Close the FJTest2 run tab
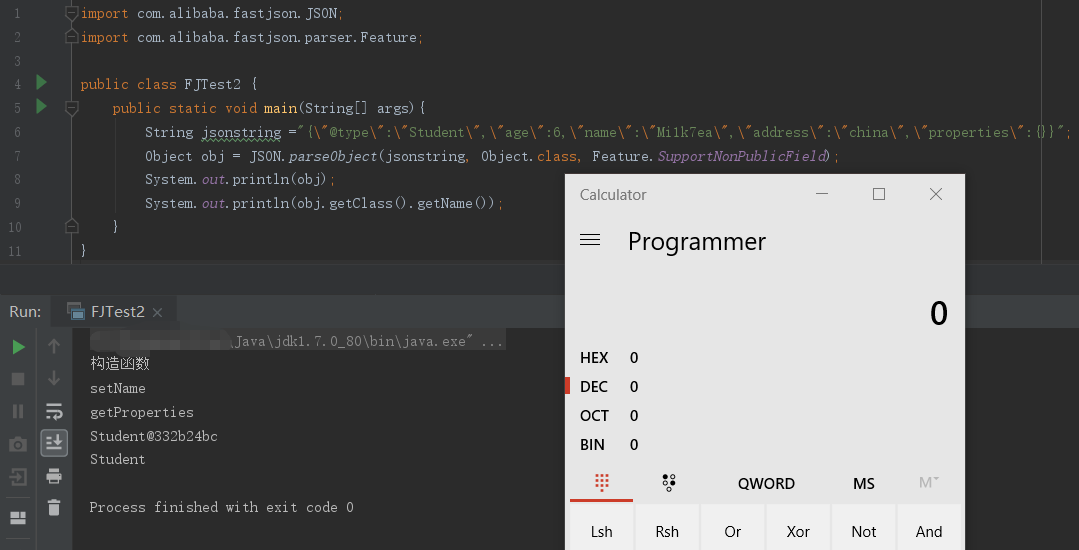1079x550 pixels. tap(158, 311)
